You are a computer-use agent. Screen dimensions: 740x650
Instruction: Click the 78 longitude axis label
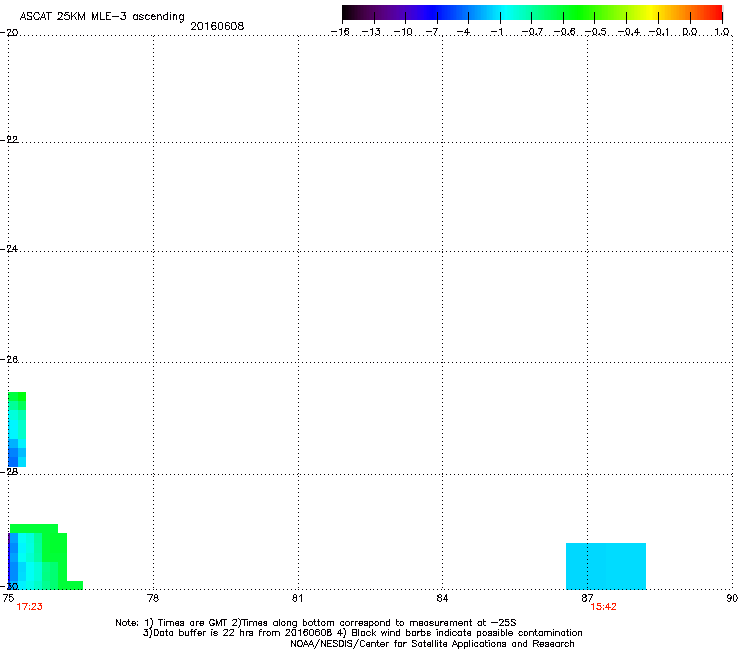click(x=153, y=598)
